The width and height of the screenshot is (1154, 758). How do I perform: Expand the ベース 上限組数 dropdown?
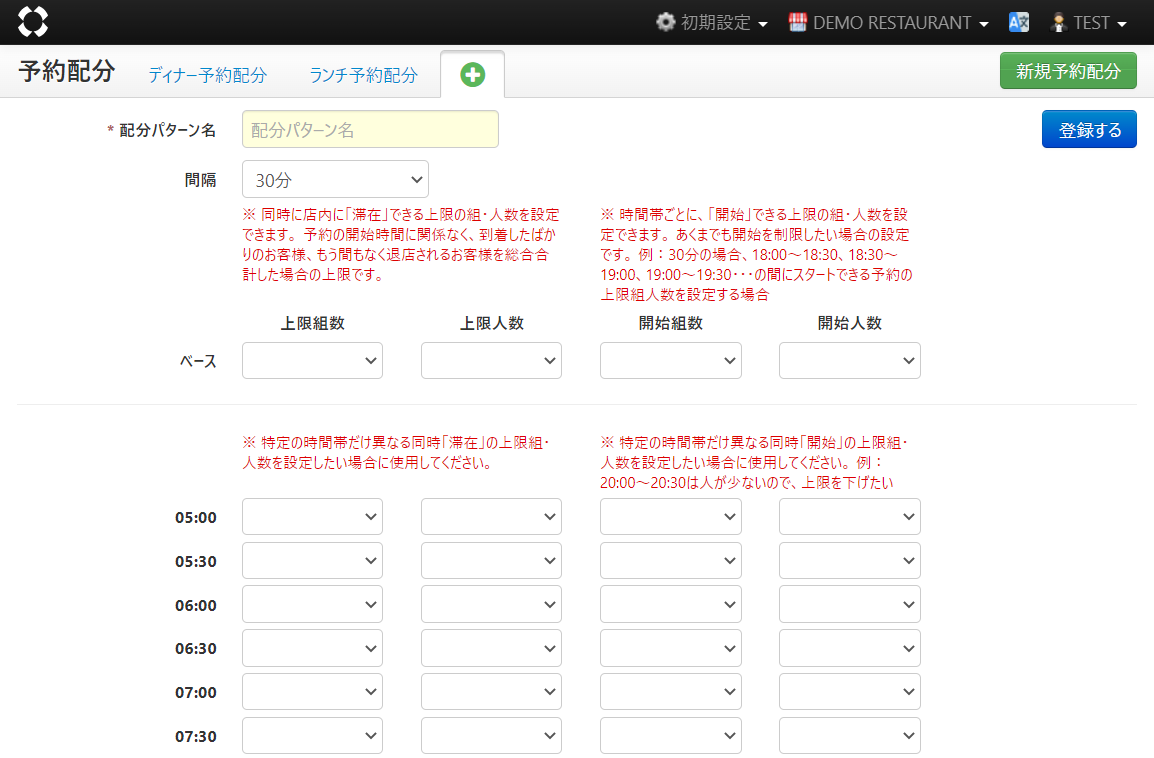click(x=312, y=361)
